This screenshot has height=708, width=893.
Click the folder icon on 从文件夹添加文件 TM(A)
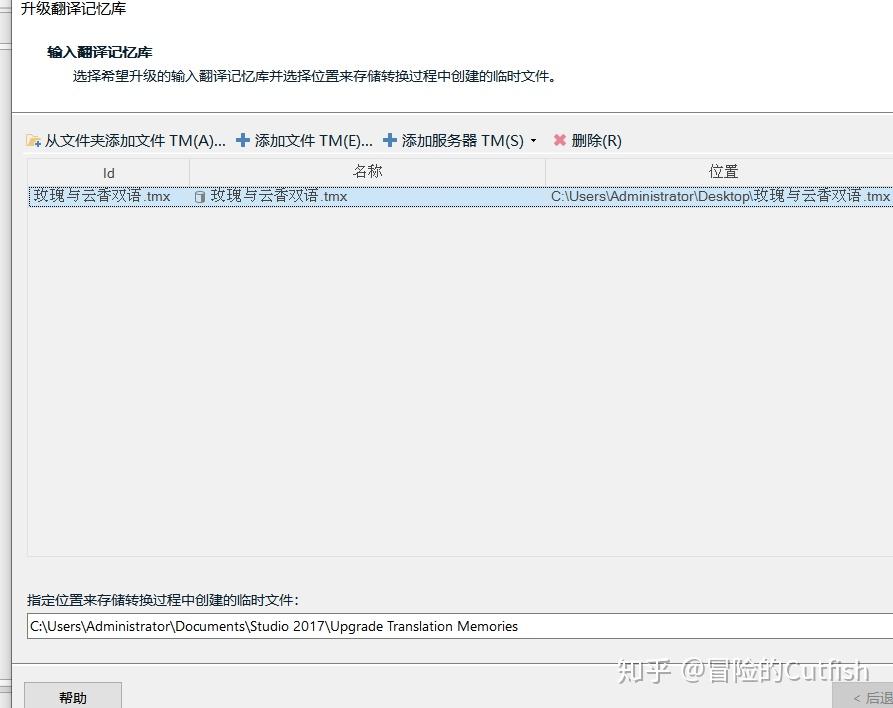click(31, 141)
